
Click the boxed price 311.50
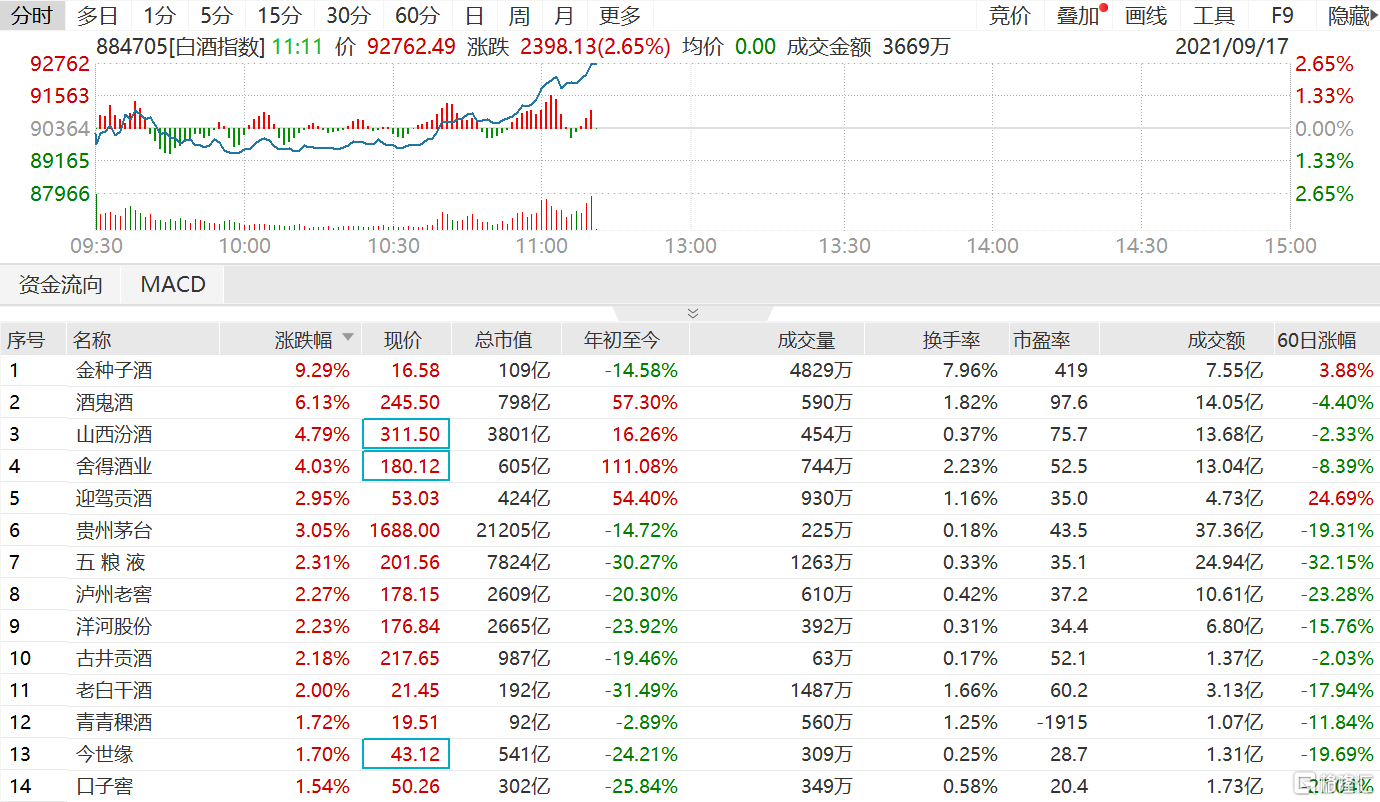407,434
